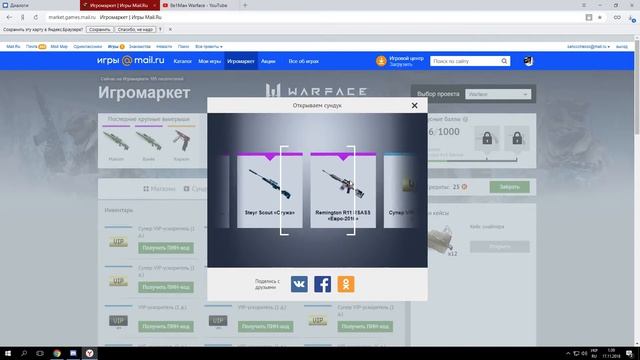Click the grey Открыть button for sniper case
The width and height of the screenshot is (640, 360).
click(x=500, y=247)
